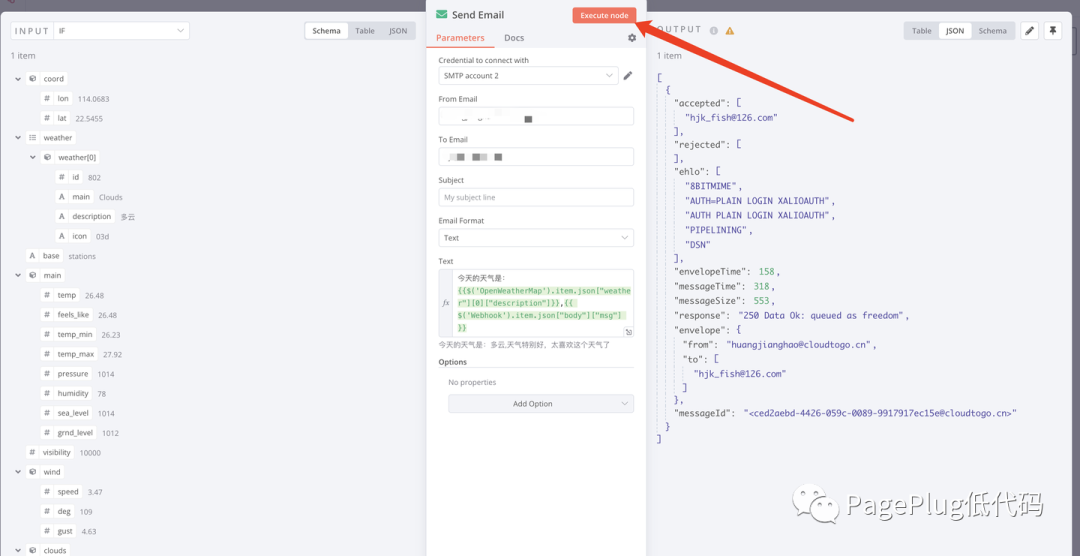
Task: Click the output info circle icon
Action: [x=714, y=30]
